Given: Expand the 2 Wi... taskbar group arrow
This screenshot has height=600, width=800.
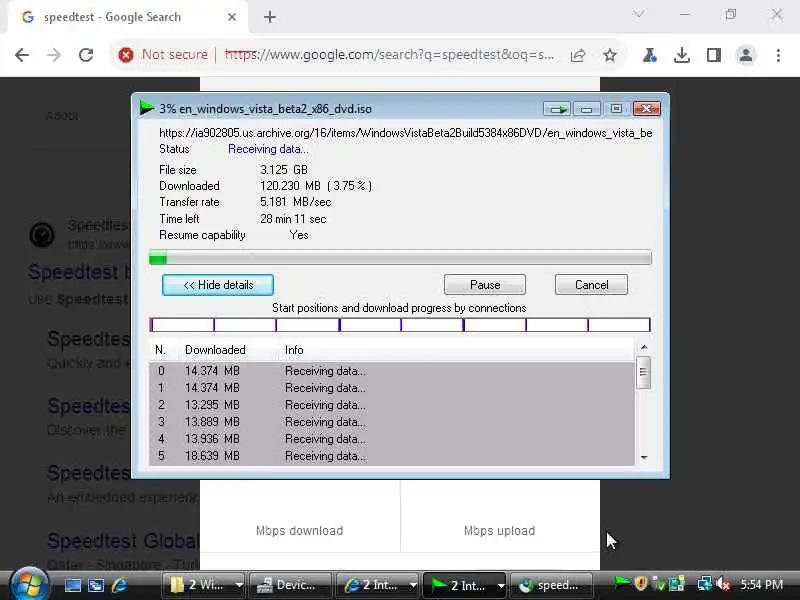Looking at the screenshot, I should (x=239, y=586).
